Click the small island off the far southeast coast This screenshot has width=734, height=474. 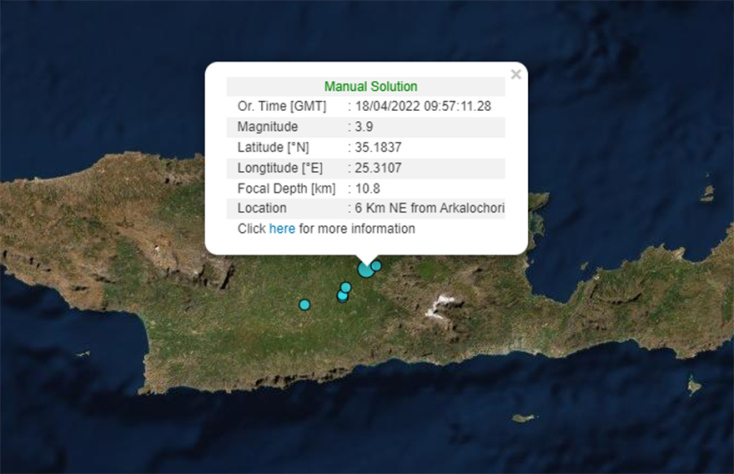pyautogui.click(x=694, y=385)
